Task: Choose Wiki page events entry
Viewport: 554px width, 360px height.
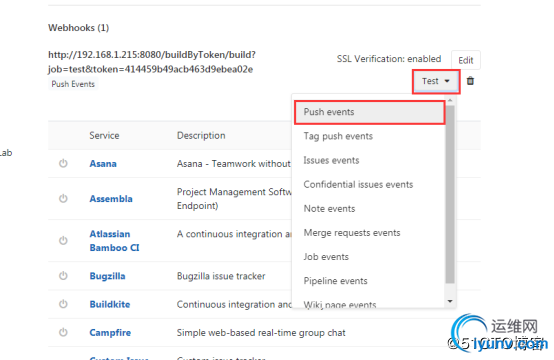Action: (x=340, y=304)
